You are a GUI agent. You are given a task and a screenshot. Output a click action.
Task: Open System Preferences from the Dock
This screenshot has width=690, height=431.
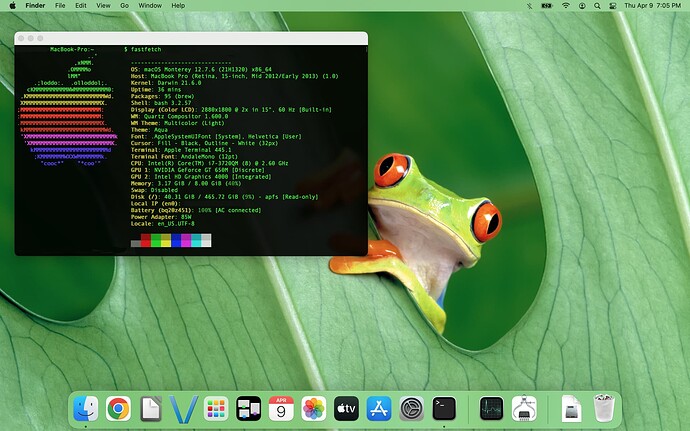[411, 409]
